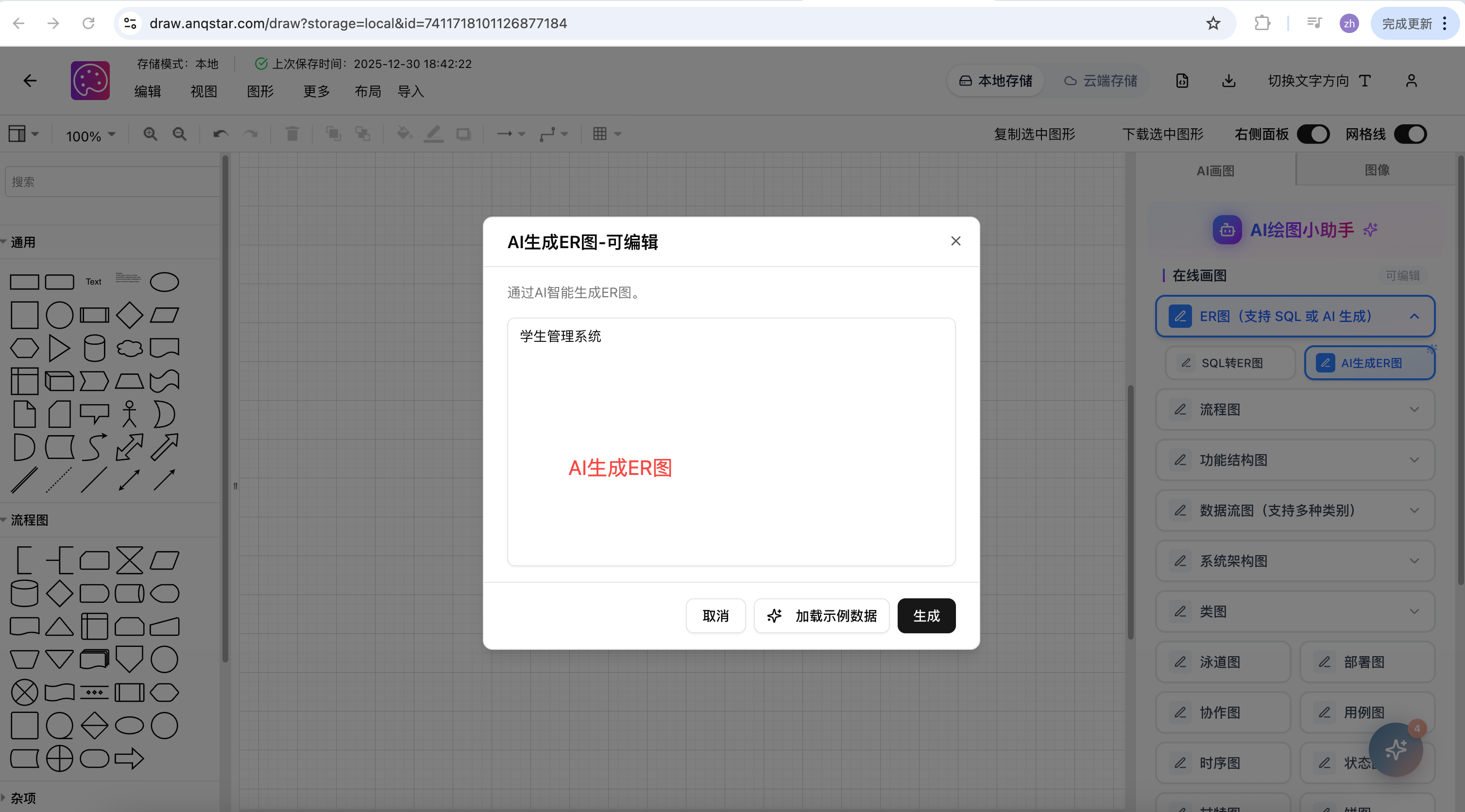The width and height of the screenshot is (1465, 812).
Task: Click the back arrow beside app logo
Action: [x=30, y=81]
